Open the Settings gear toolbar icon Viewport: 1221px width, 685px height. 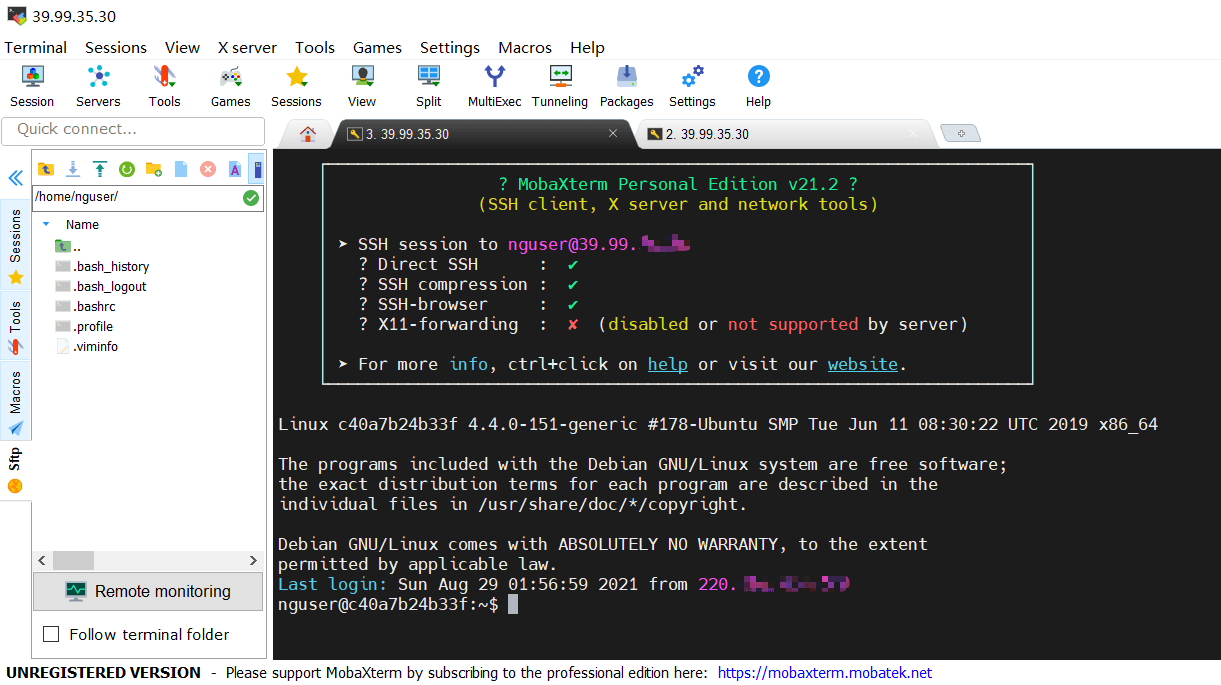(x=692, y=86)
